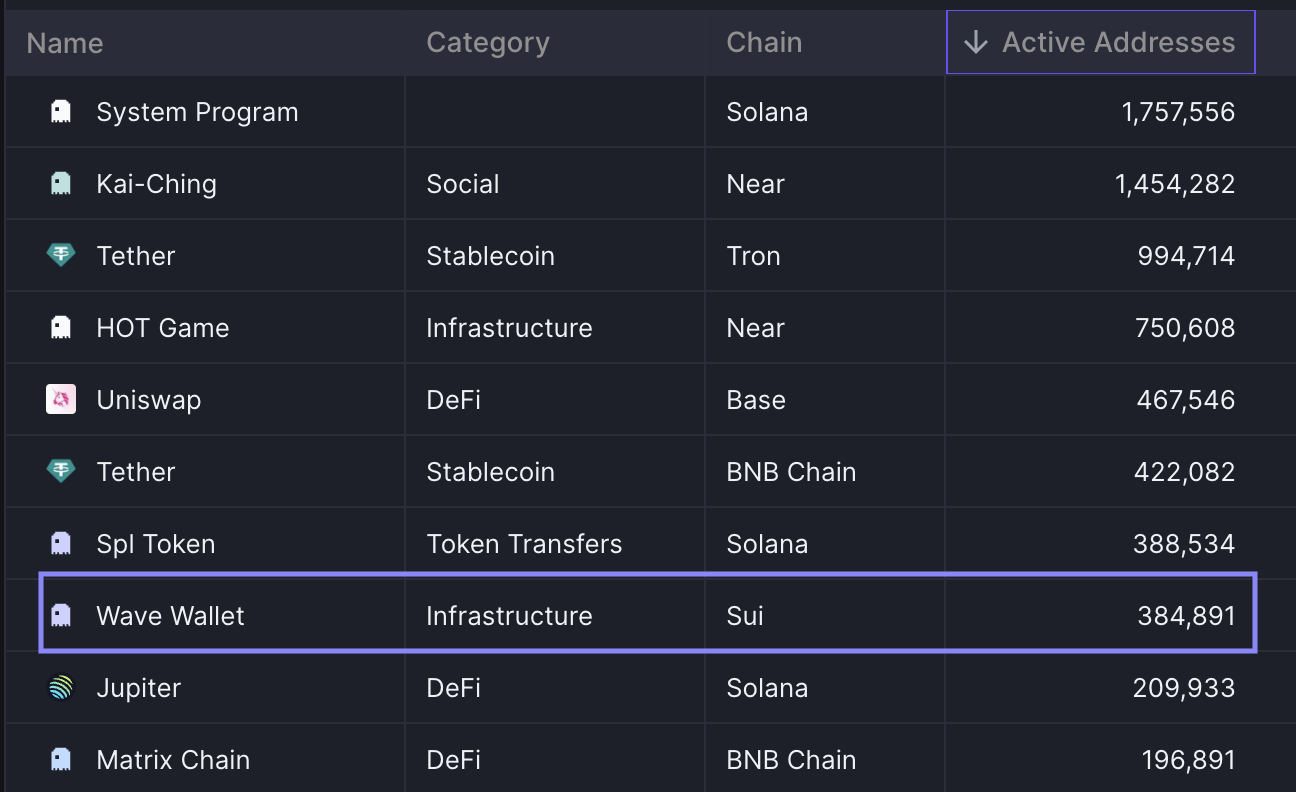Click the Jupiter swirl logo icon
Image resolution: width=1296 pixels, height=792 pixels.
coord(61,688)
